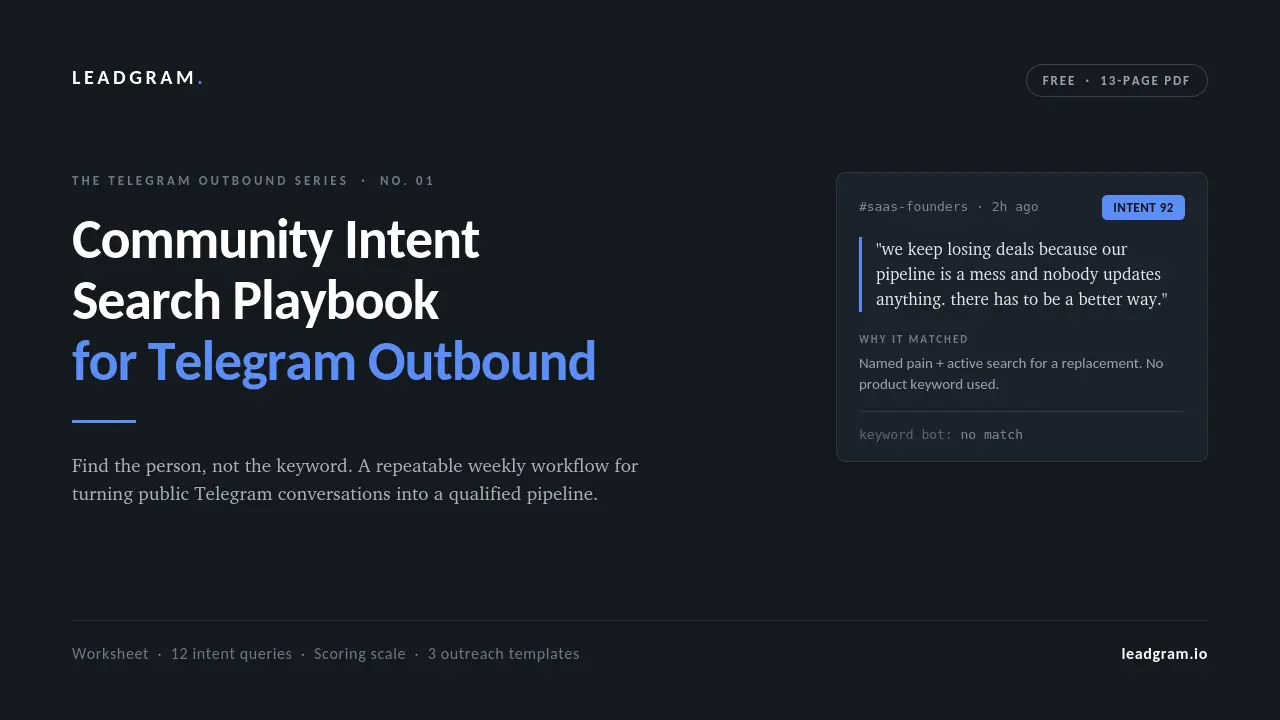
Task: Click the LEADGRAM logo wordmark
Action: (x=138, y=78)
